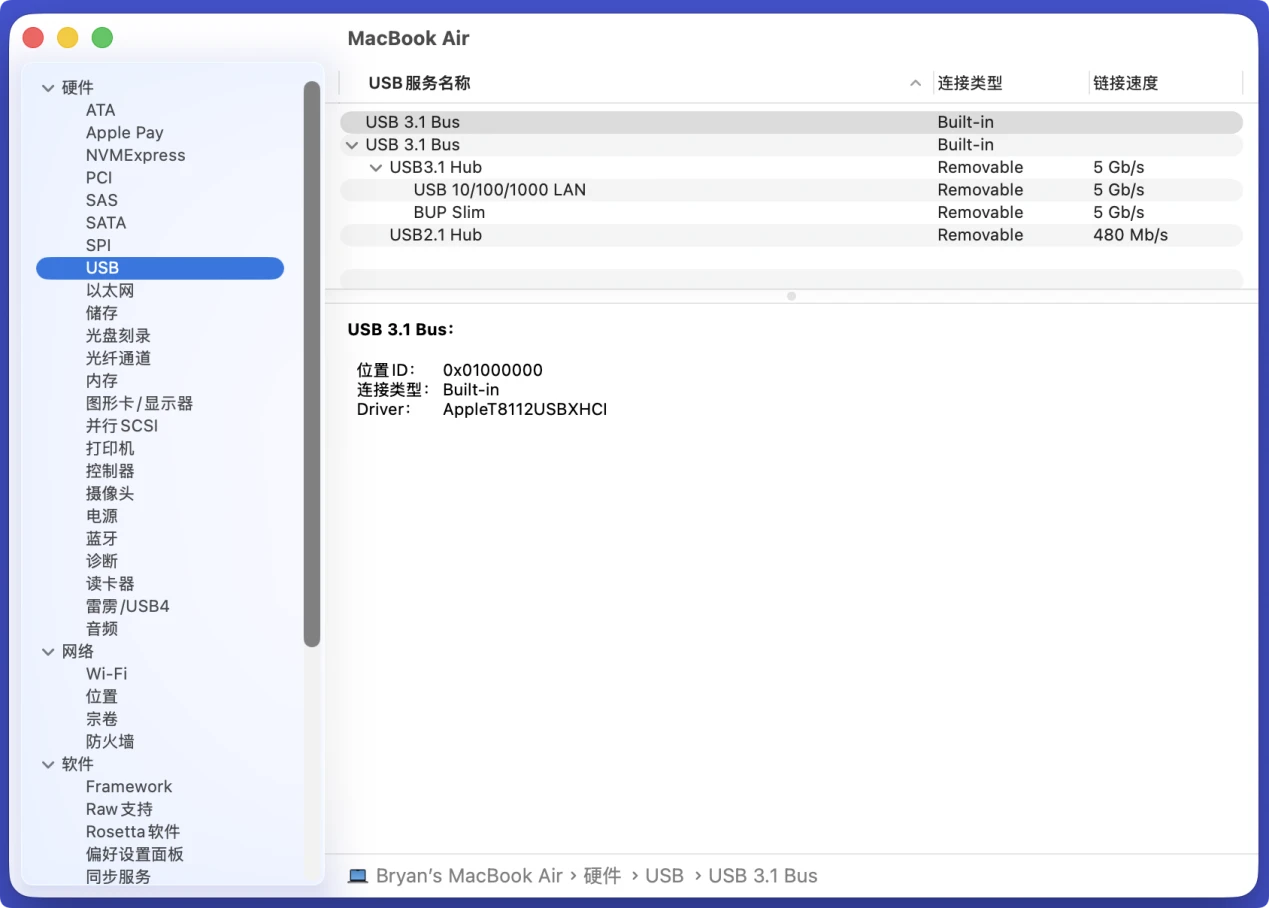Image resolution: width=1269 pixels, height=908 pixels.
Task: Collapse the USB3.1 Hub tree row
Action: pos(375,168)
